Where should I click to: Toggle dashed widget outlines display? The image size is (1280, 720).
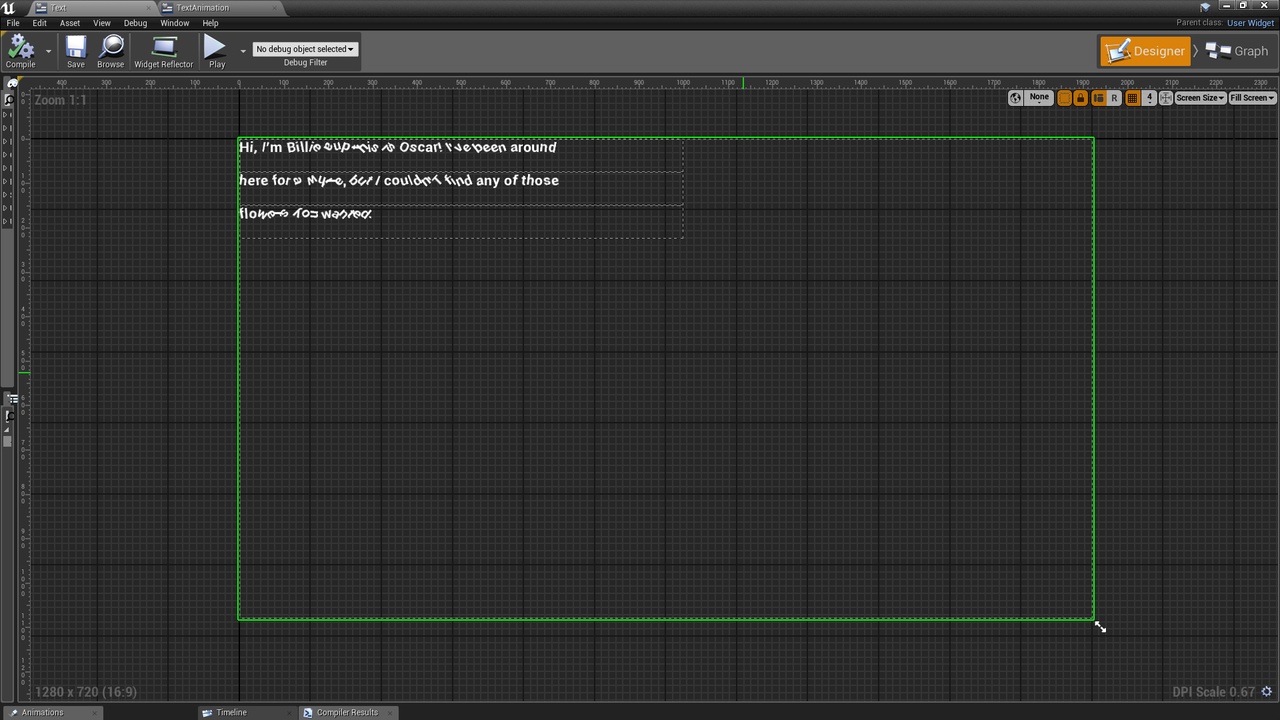click(x=1065, y=98)
